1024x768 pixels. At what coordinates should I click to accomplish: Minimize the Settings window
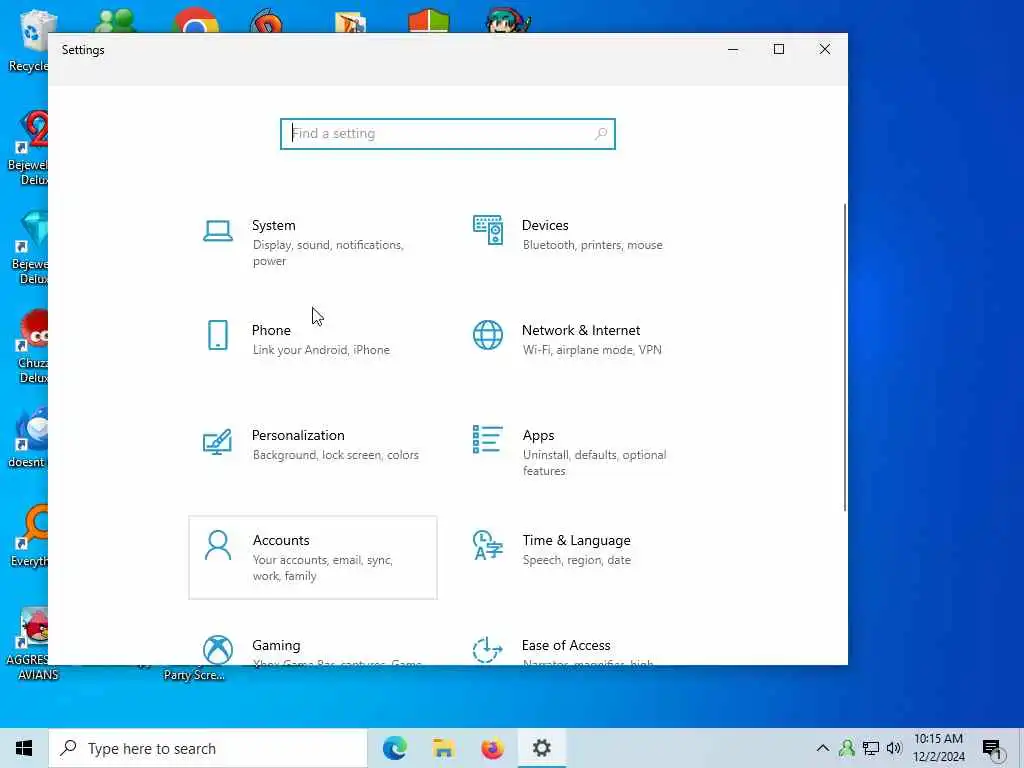pyautogui.click(x=733, y=50)
